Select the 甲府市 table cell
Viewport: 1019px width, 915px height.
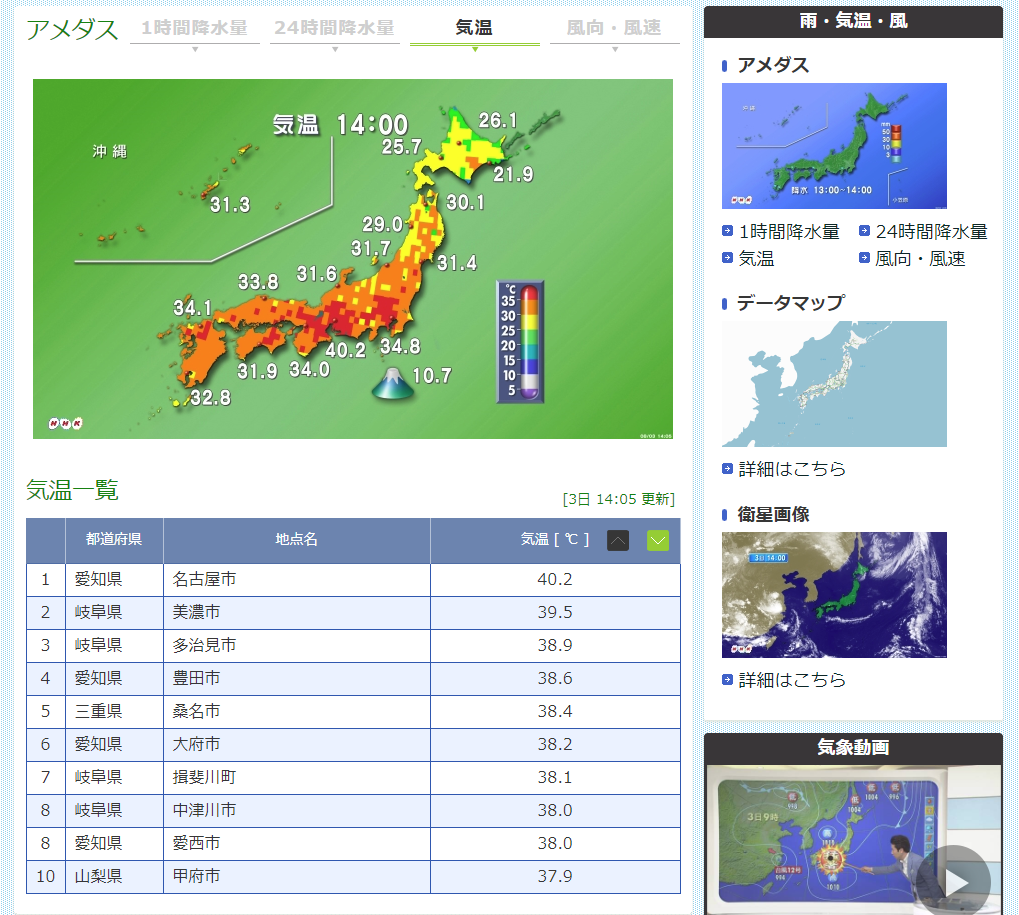point(297,877)
